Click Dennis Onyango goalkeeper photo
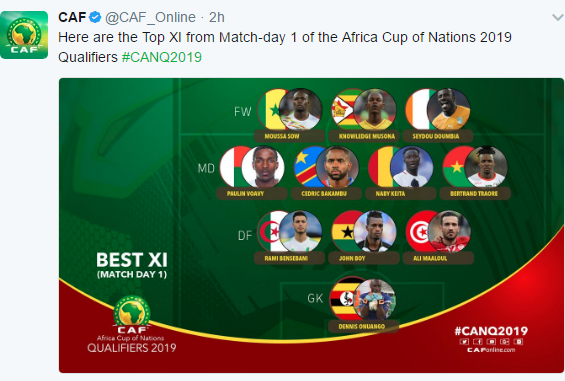Screen dimensions: 565x381 [375, 299]
